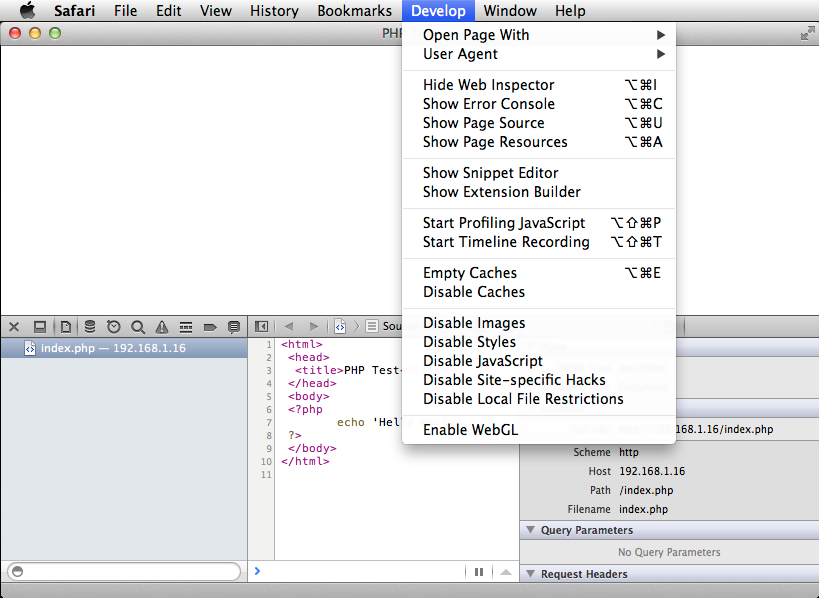Viewport: 819px width, 598px height.
Task: Show Issues via the warning triangle icon
Action: tap(162, 327)
